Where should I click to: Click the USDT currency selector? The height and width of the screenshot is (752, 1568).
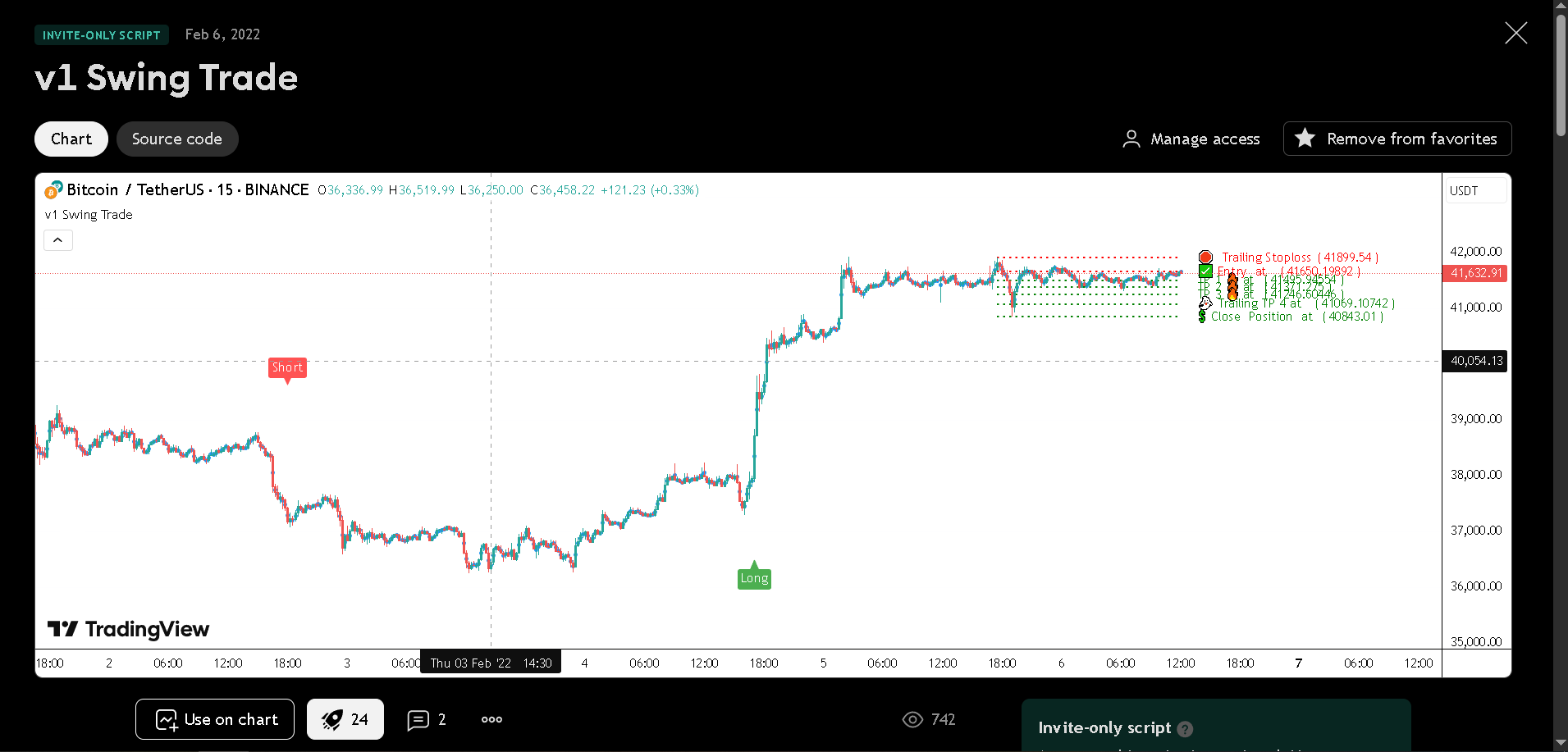(1475, 190)
